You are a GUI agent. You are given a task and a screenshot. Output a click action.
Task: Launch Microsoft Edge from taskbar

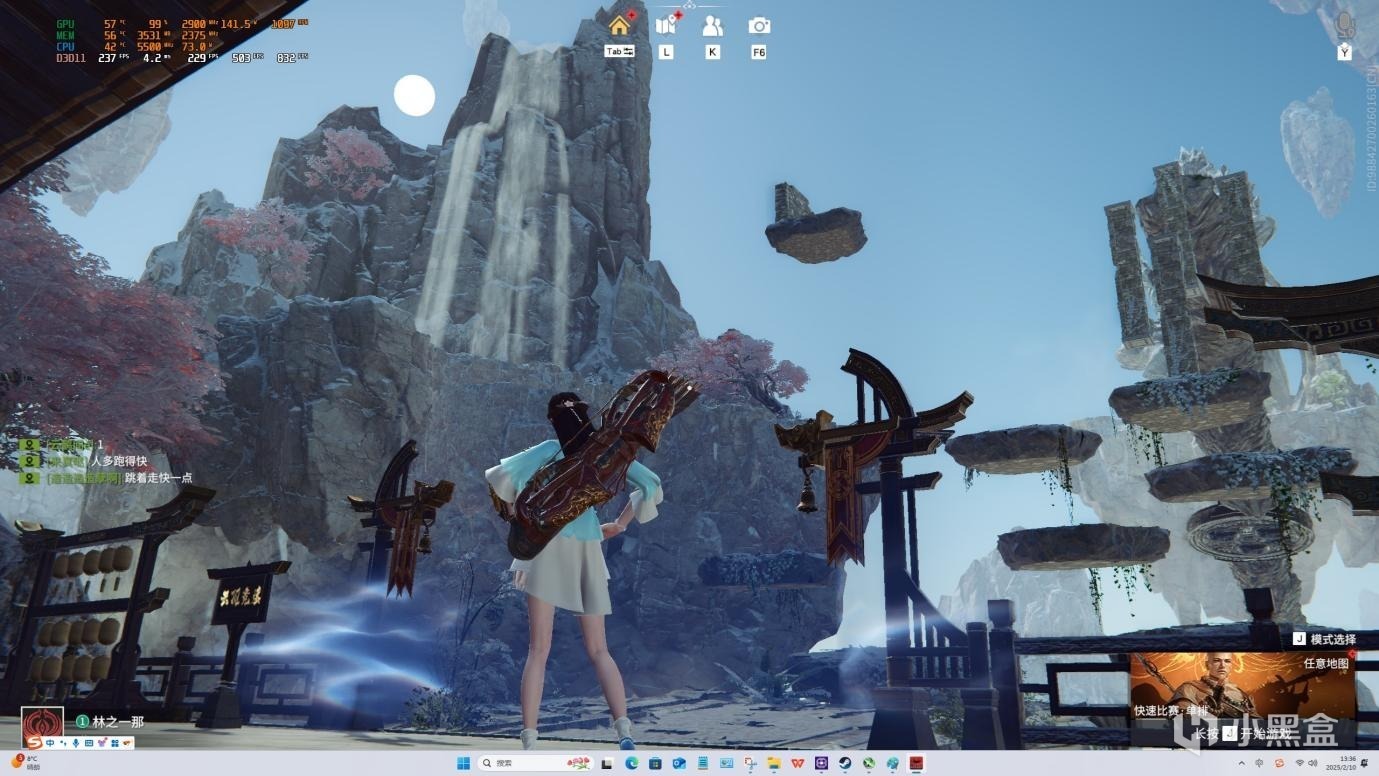[632, 763]
